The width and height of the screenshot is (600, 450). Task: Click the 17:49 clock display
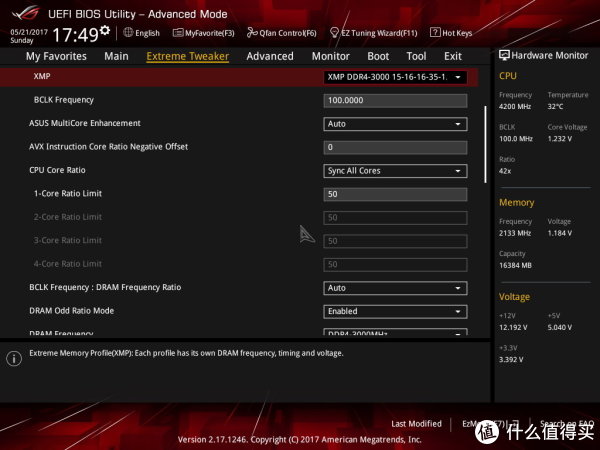click(x=76, y=35)
